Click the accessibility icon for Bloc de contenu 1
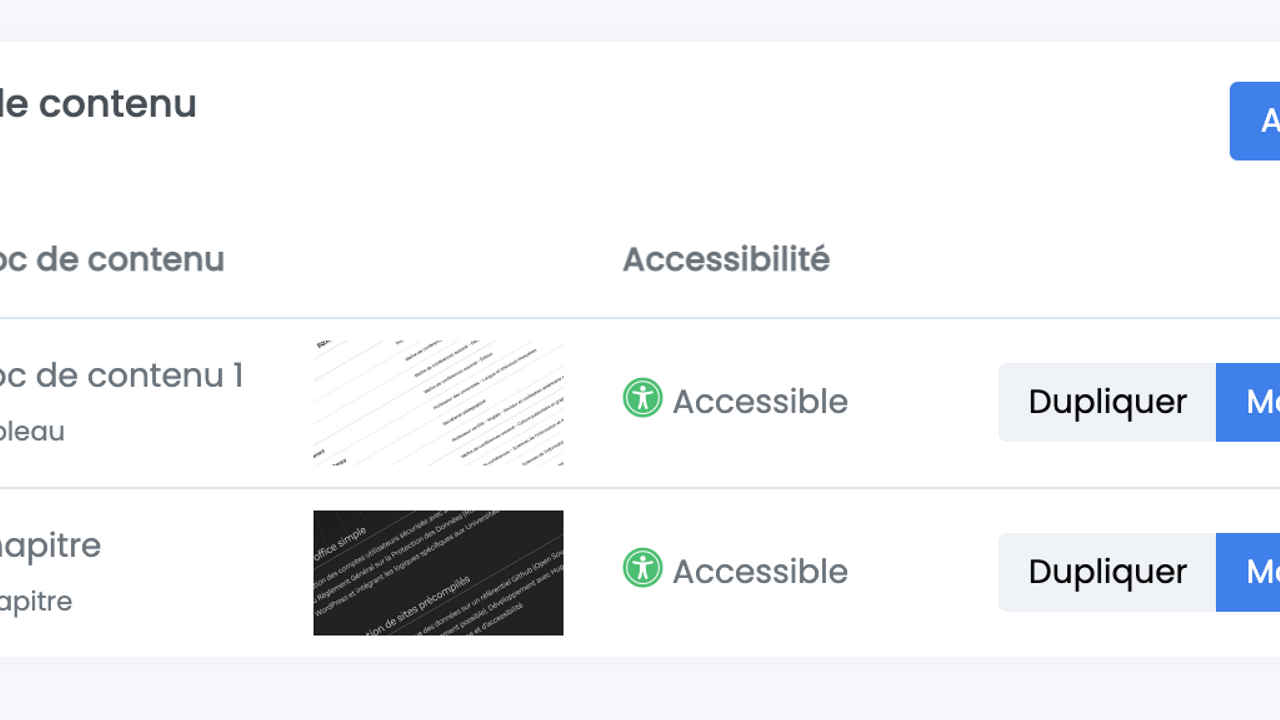The image size is (1280, 720). (642, 398)
